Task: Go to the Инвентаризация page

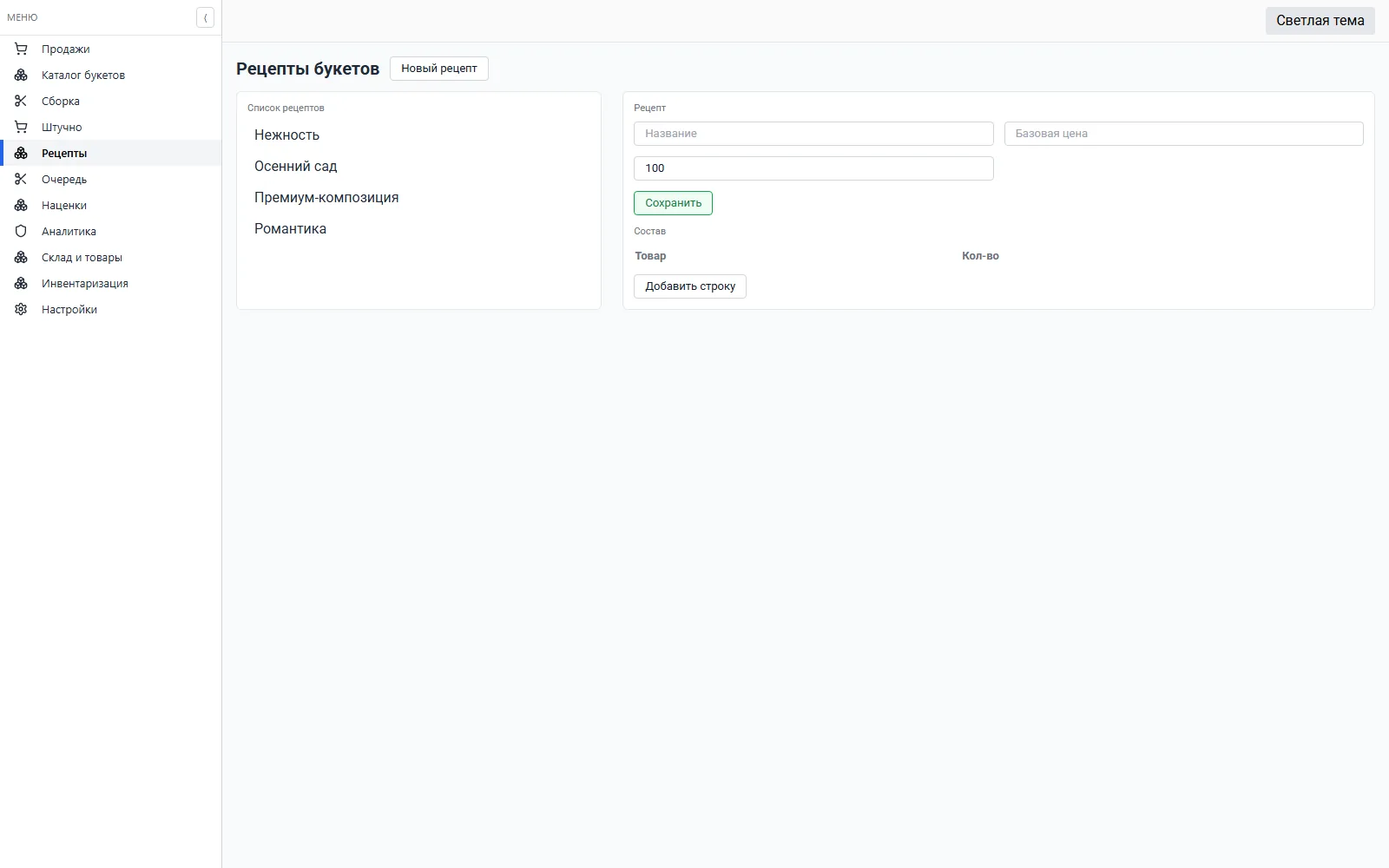Action: pos(110,283)
